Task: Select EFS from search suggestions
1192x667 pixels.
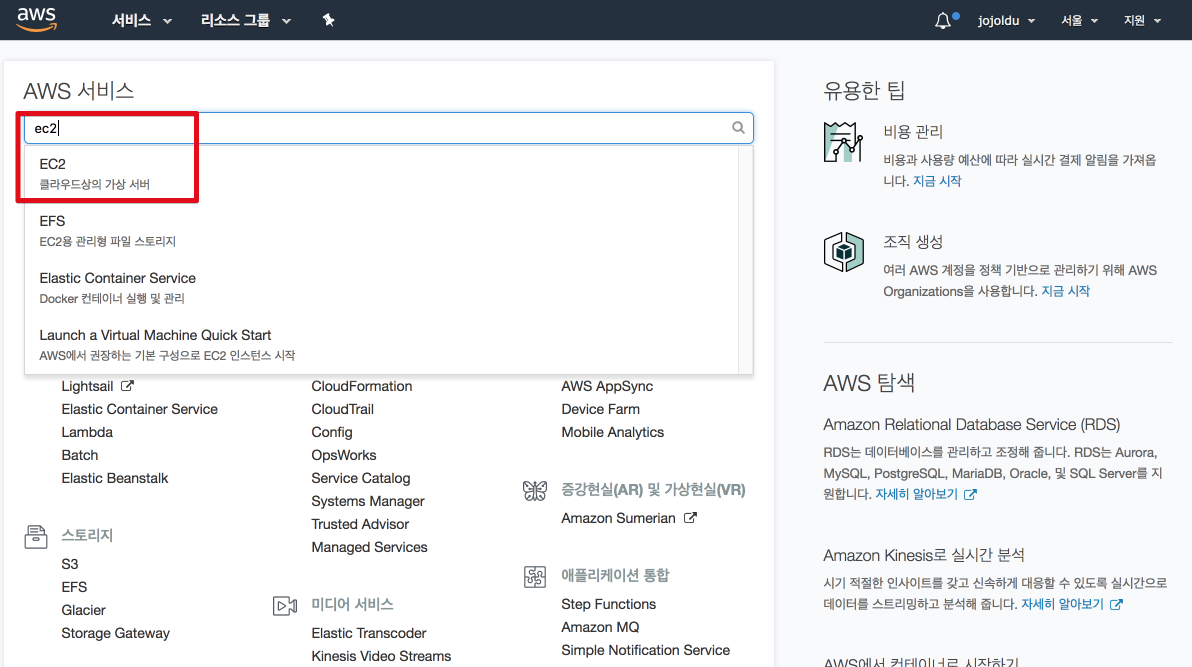Action: [381, 230]
